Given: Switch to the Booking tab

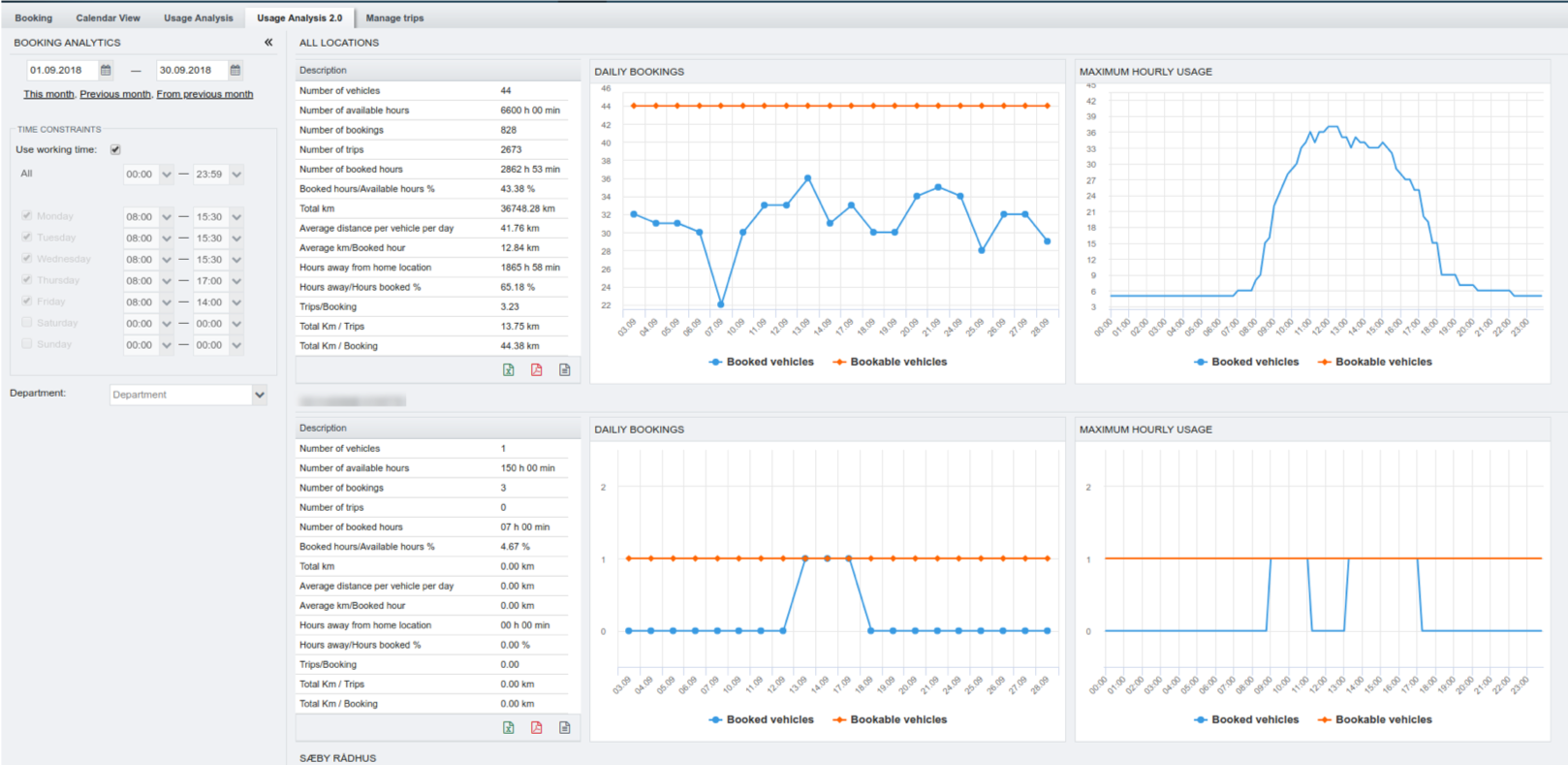Looking at the screenshot, I should pos(34,18).
